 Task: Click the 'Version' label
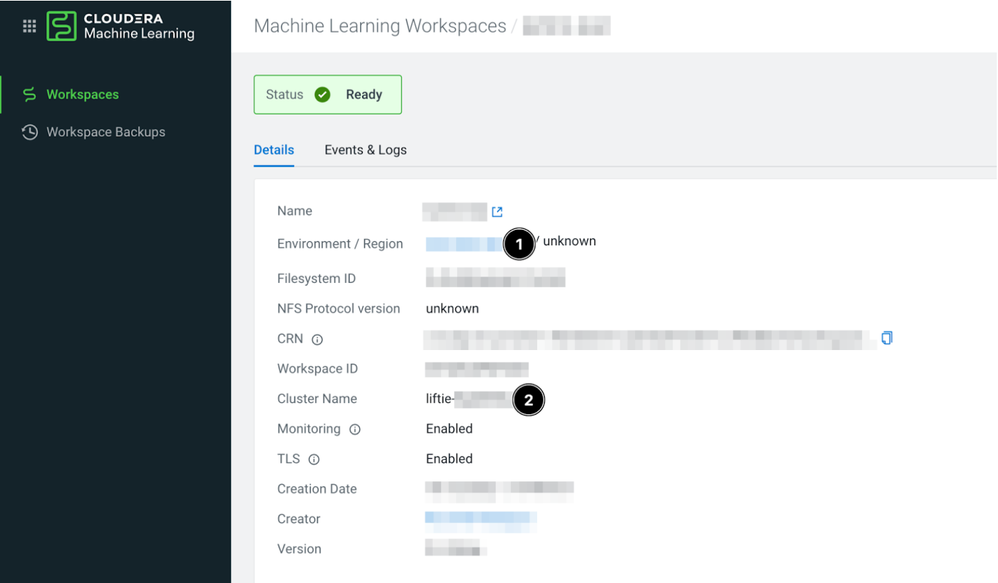pos(299,549)
